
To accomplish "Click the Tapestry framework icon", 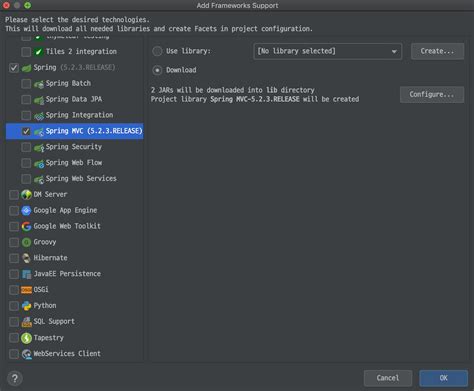I will pos(26,338).
